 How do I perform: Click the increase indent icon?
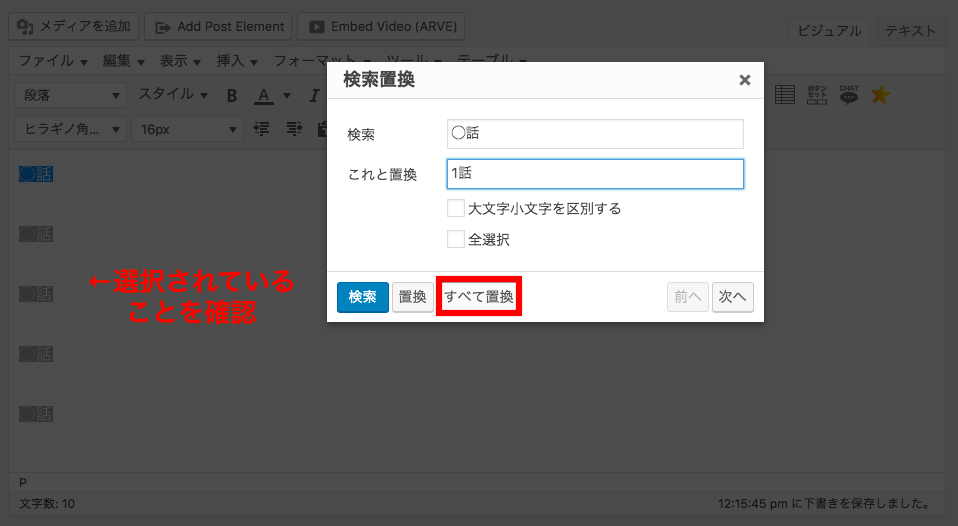294,129
